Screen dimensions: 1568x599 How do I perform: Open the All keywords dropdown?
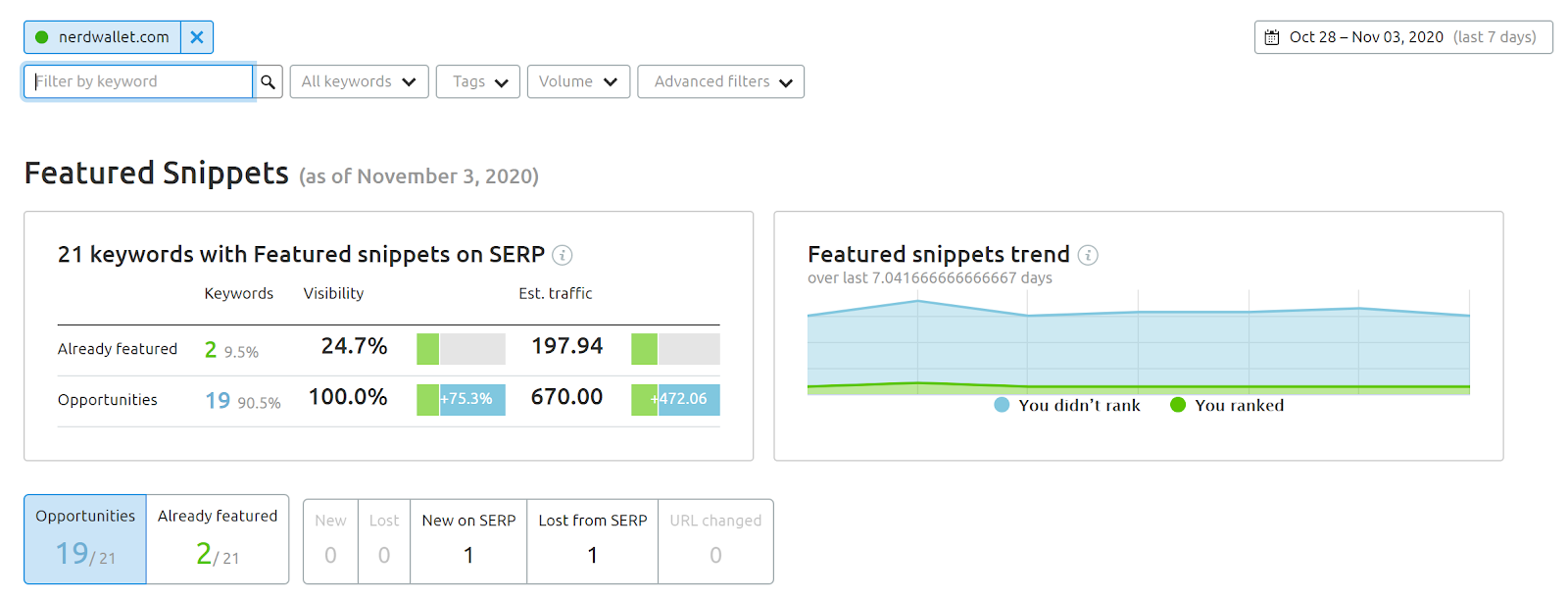pyautogui.click(x=359, y=82)
